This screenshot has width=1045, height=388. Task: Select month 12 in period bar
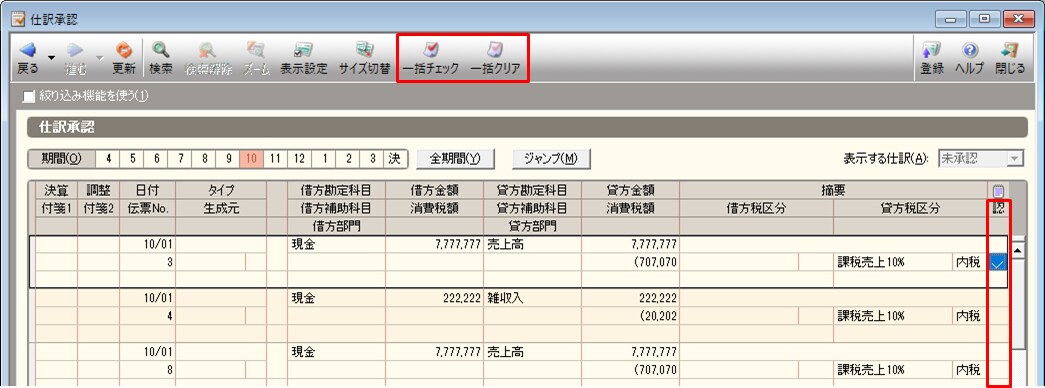(x=299, y=159)
